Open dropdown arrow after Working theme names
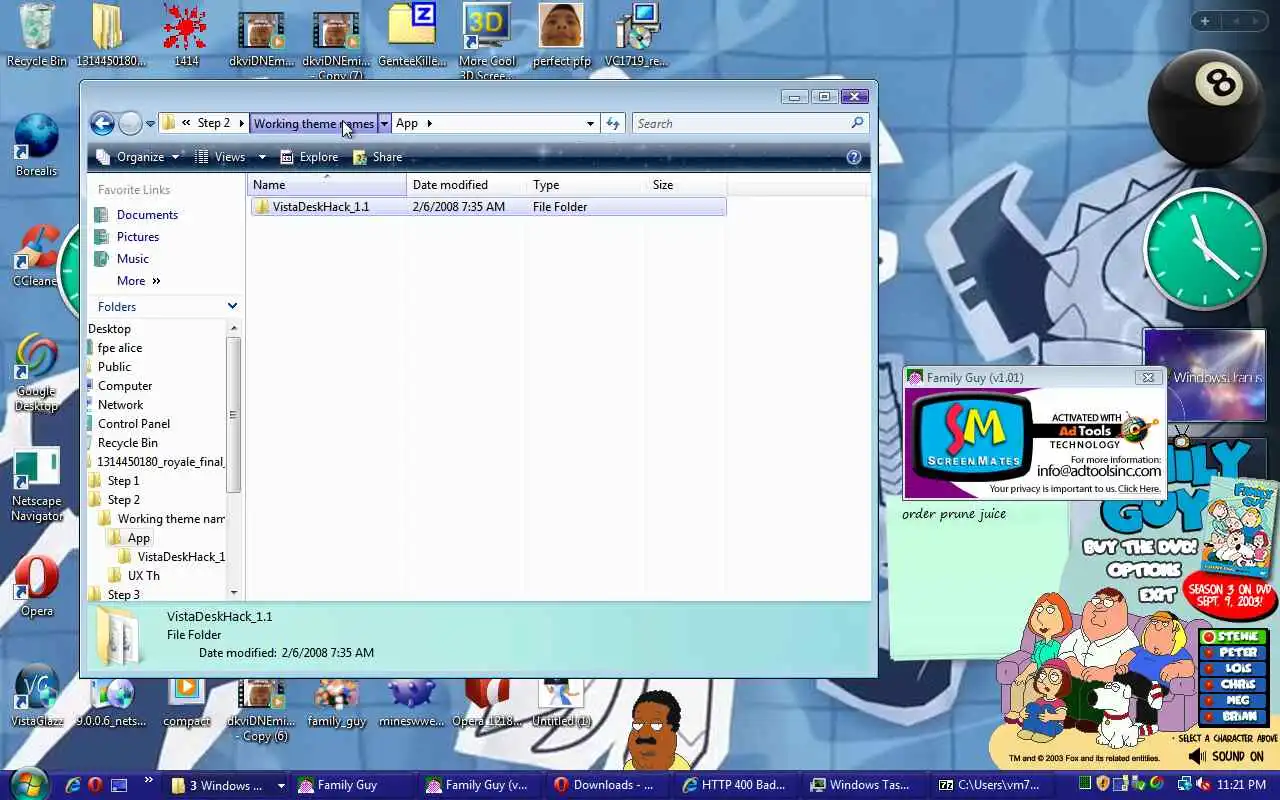The width and height of the screenshot is (1280, 800). 384,123
